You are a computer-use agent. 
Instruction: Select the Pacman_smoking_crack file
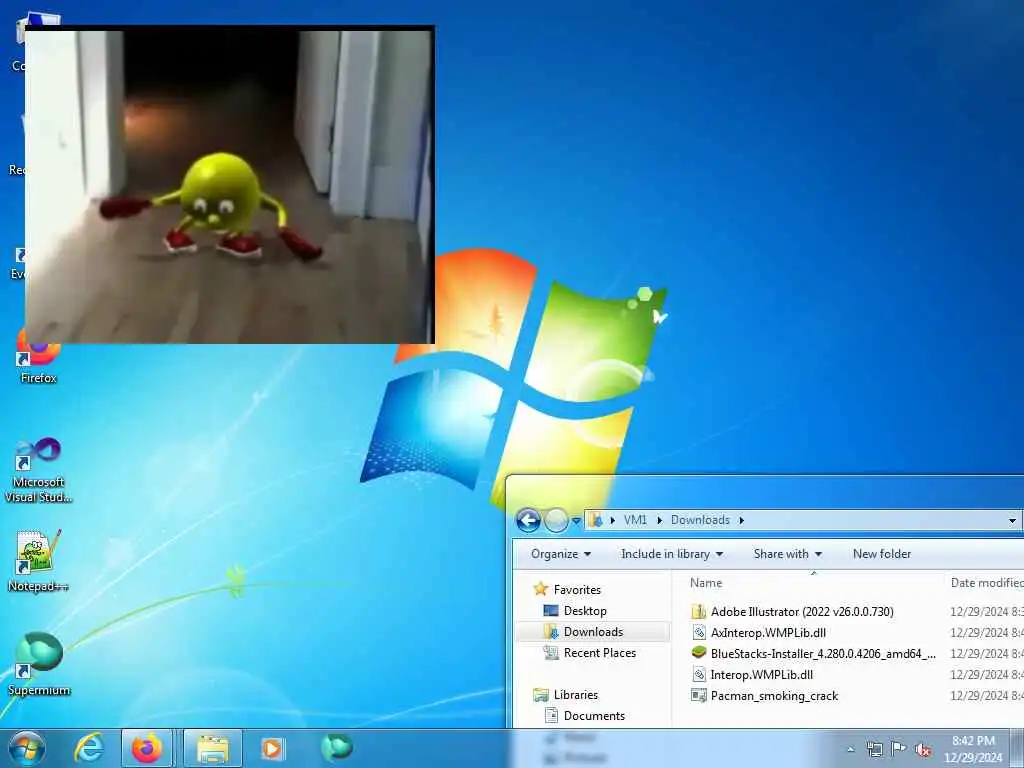[774, 696]
